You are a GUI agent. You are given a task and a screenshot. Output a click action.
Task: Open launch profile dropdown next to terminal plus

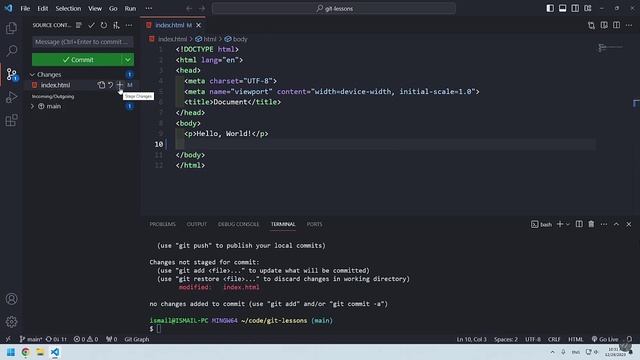click(x=567, y=224)
